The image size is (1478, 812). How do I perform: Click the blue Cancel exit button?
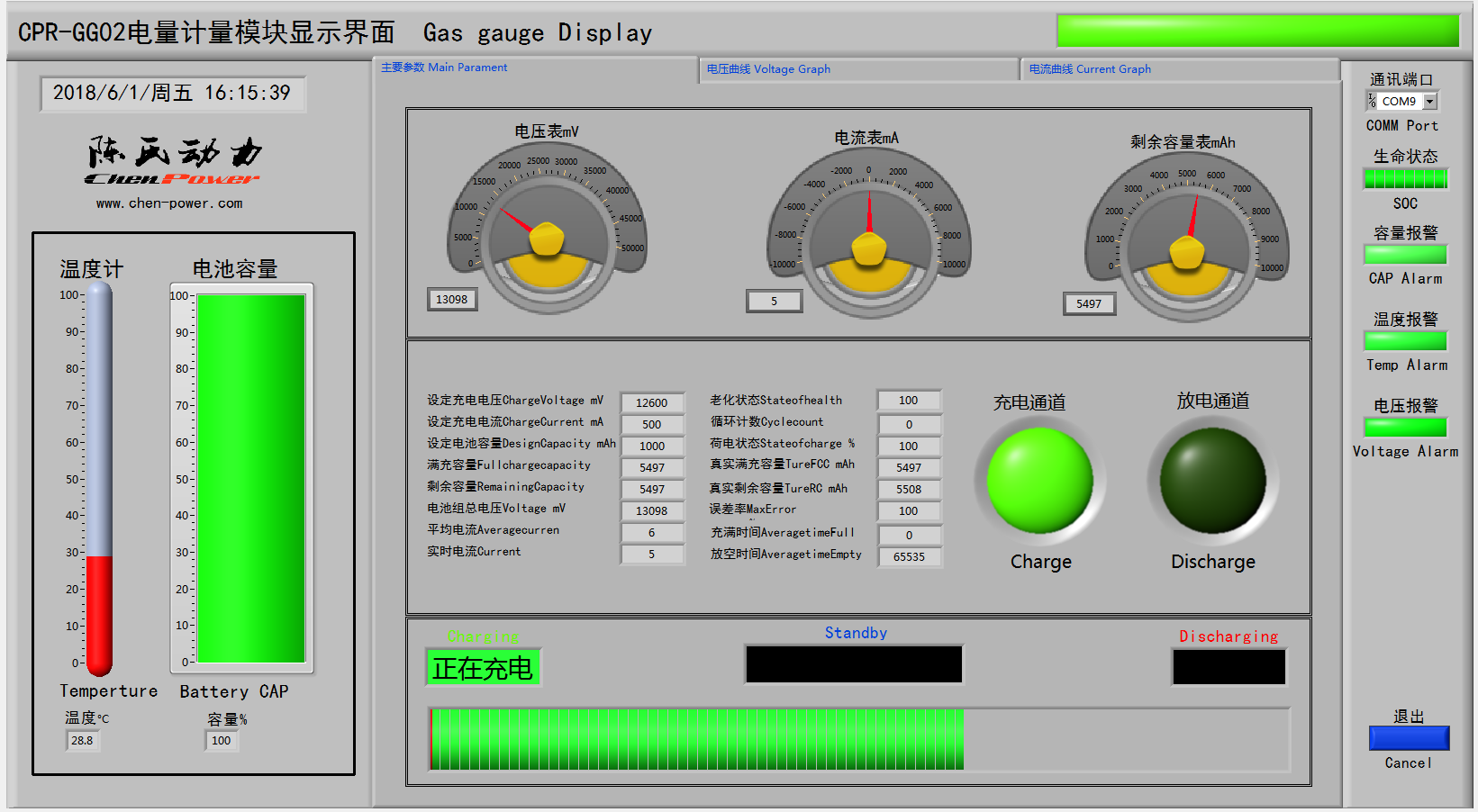pos(1409,738)
